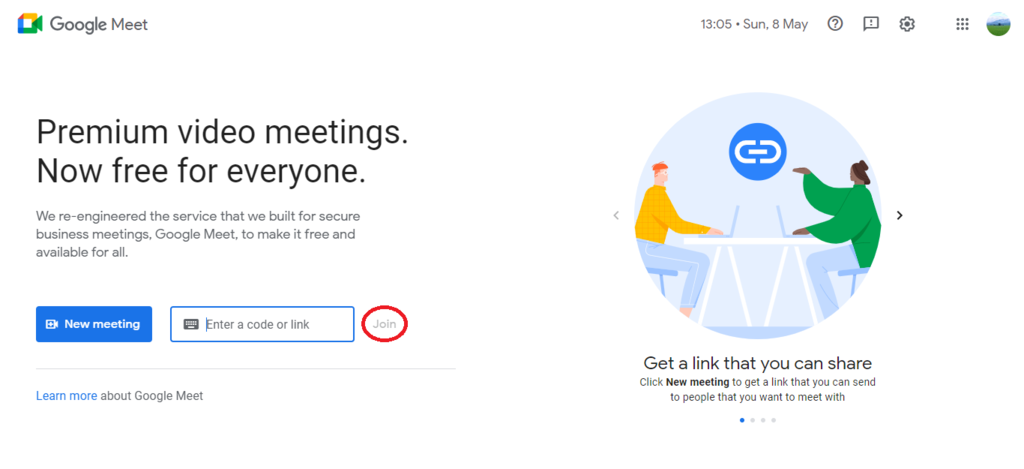Open the Settings gear icon

coord(906,24)
